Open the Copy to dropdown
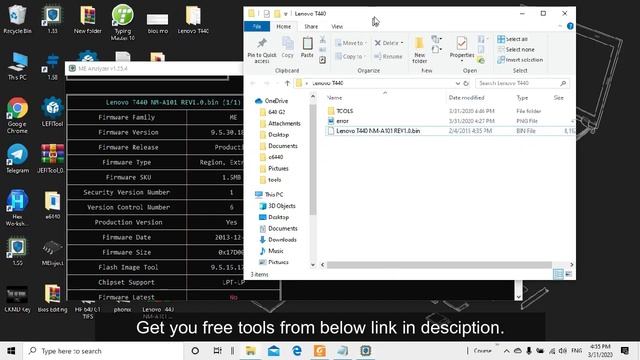 click(x=351, y=56)
